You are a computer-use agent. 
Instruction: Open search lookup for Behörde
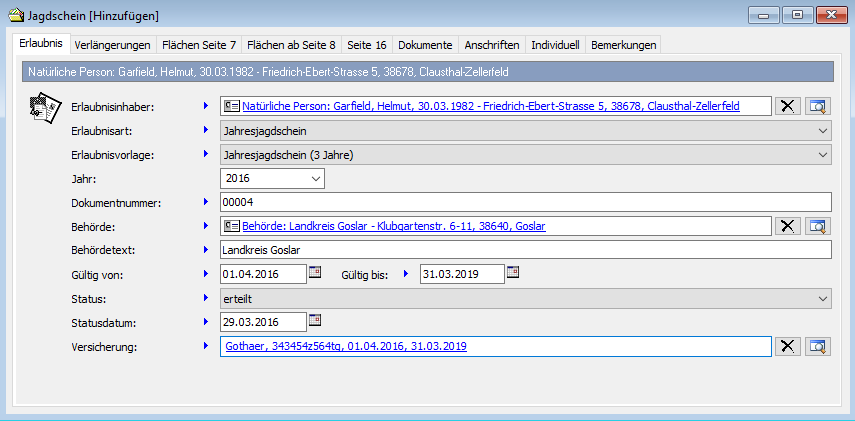(x=819, y=226)
